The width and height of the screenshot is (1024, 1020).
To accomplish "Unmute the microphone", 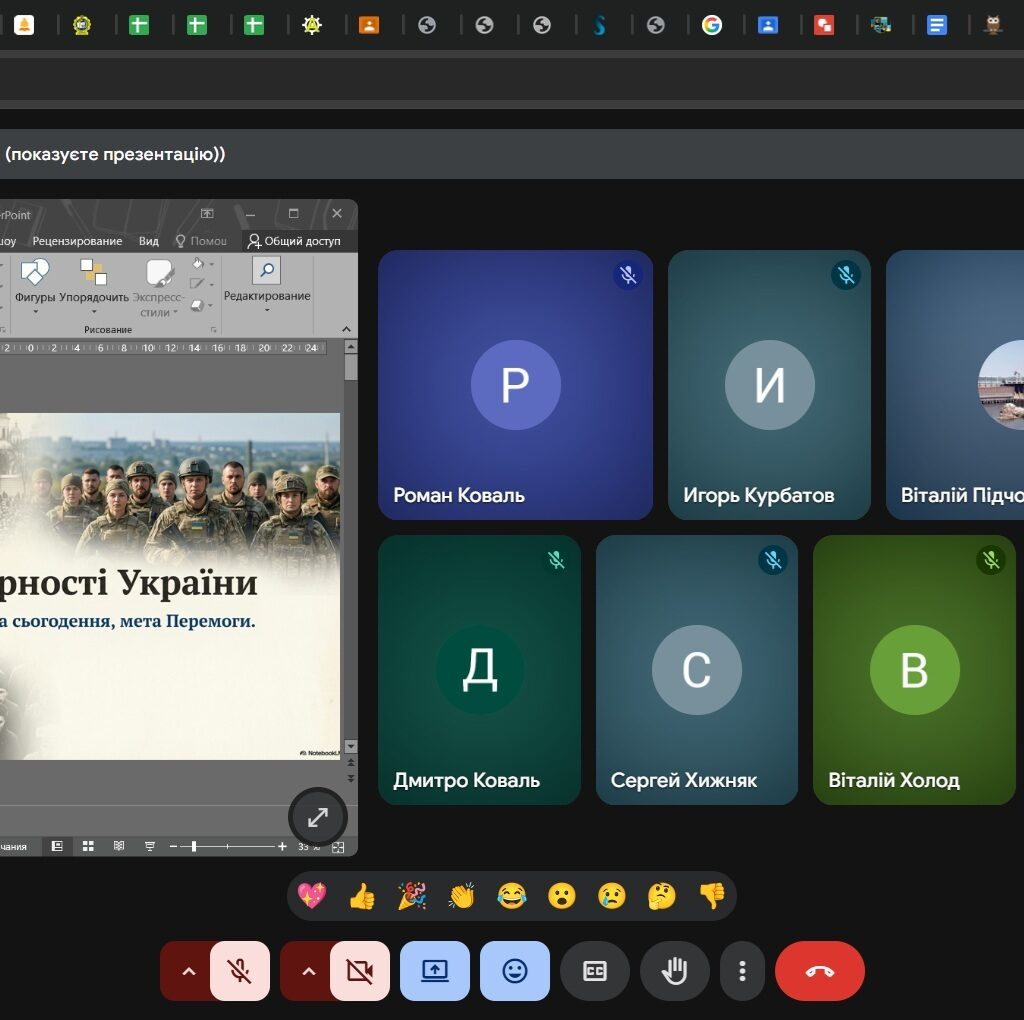I will 240,971.
